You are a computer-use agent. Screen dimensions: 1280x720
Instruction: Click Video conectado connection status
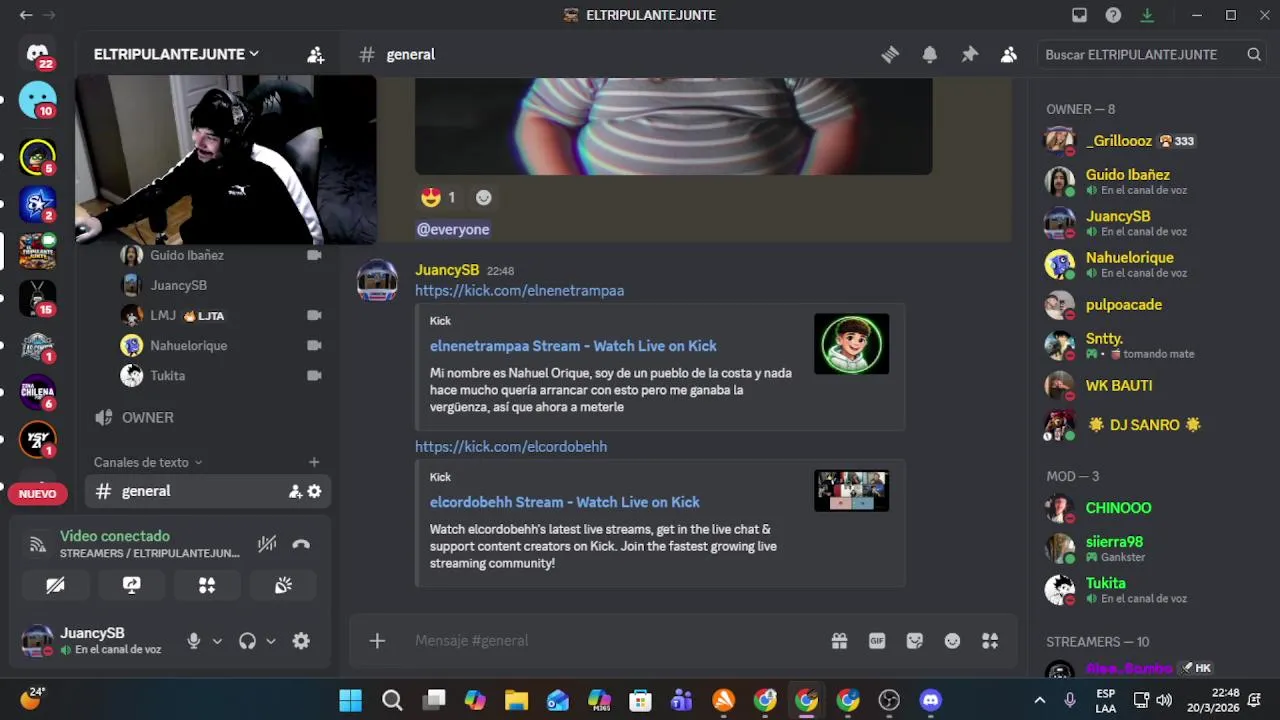coord(115,536)
